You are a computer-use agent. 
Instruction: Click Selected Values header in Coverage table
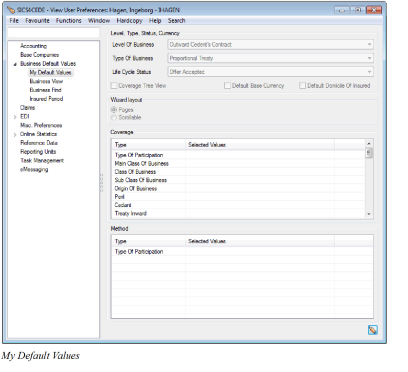pos(260,145)
